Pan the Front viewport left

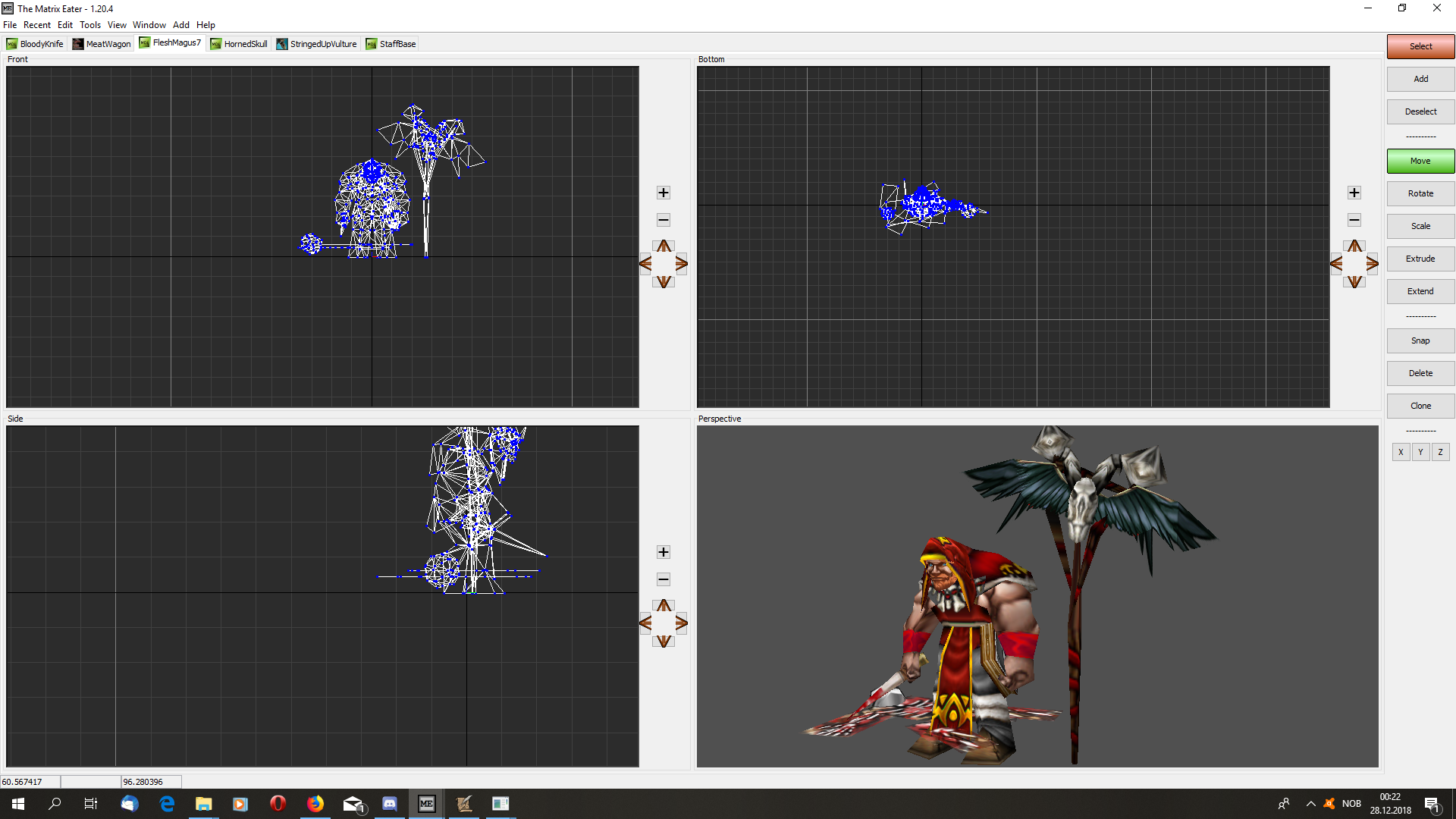coord(645,264)
